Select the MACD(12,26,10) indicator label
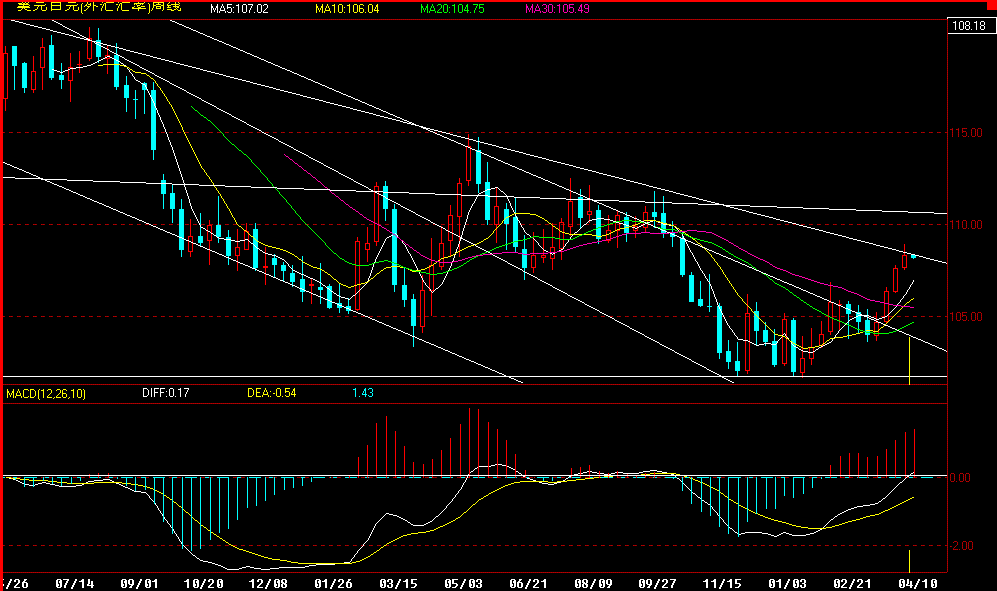 pyautogui.click(x=47, y=394)
